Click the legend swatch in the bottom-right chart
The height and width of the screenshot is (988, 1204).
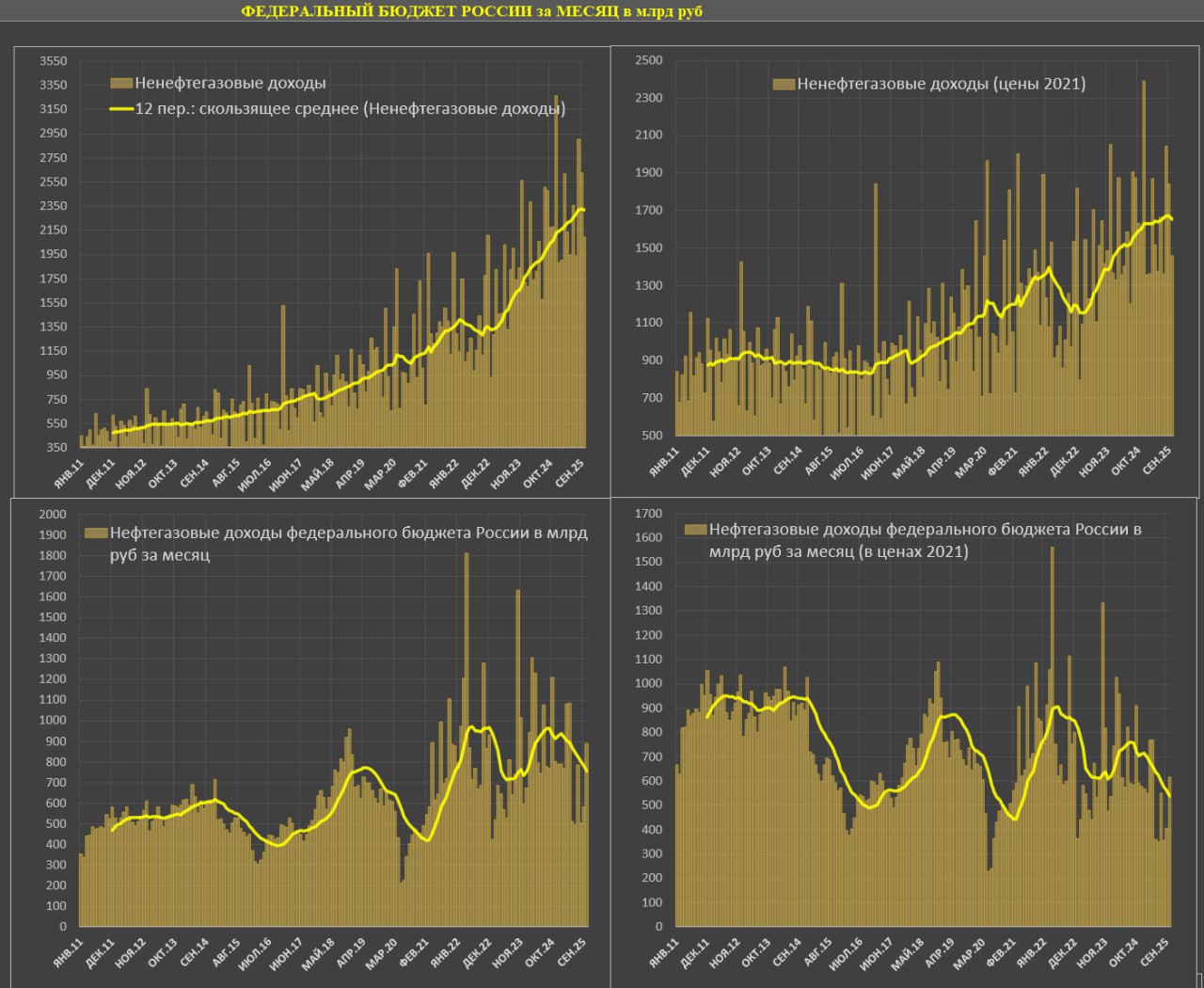pos(695,530)
